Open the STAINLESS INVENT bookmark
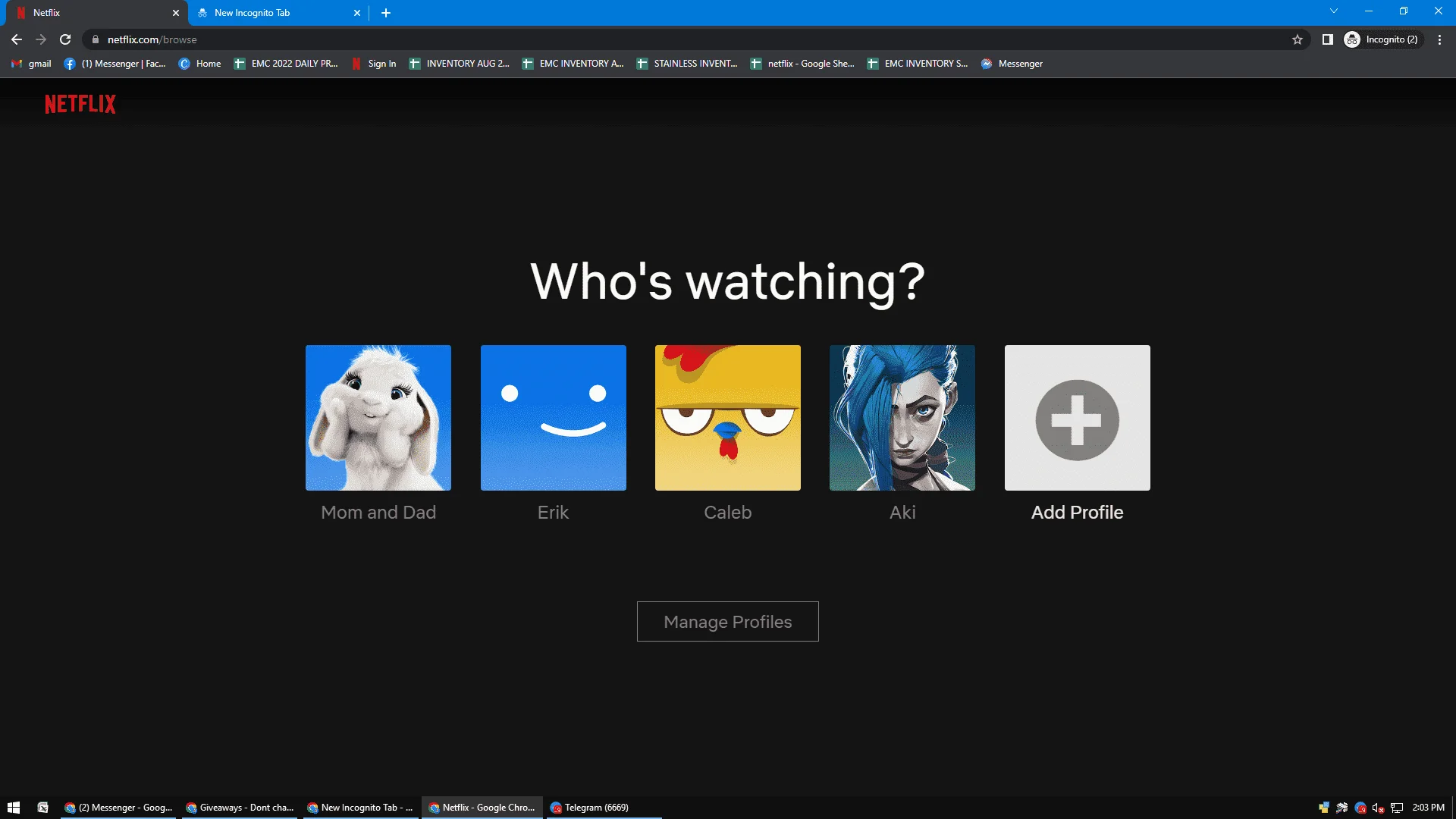 click(688, 64)
